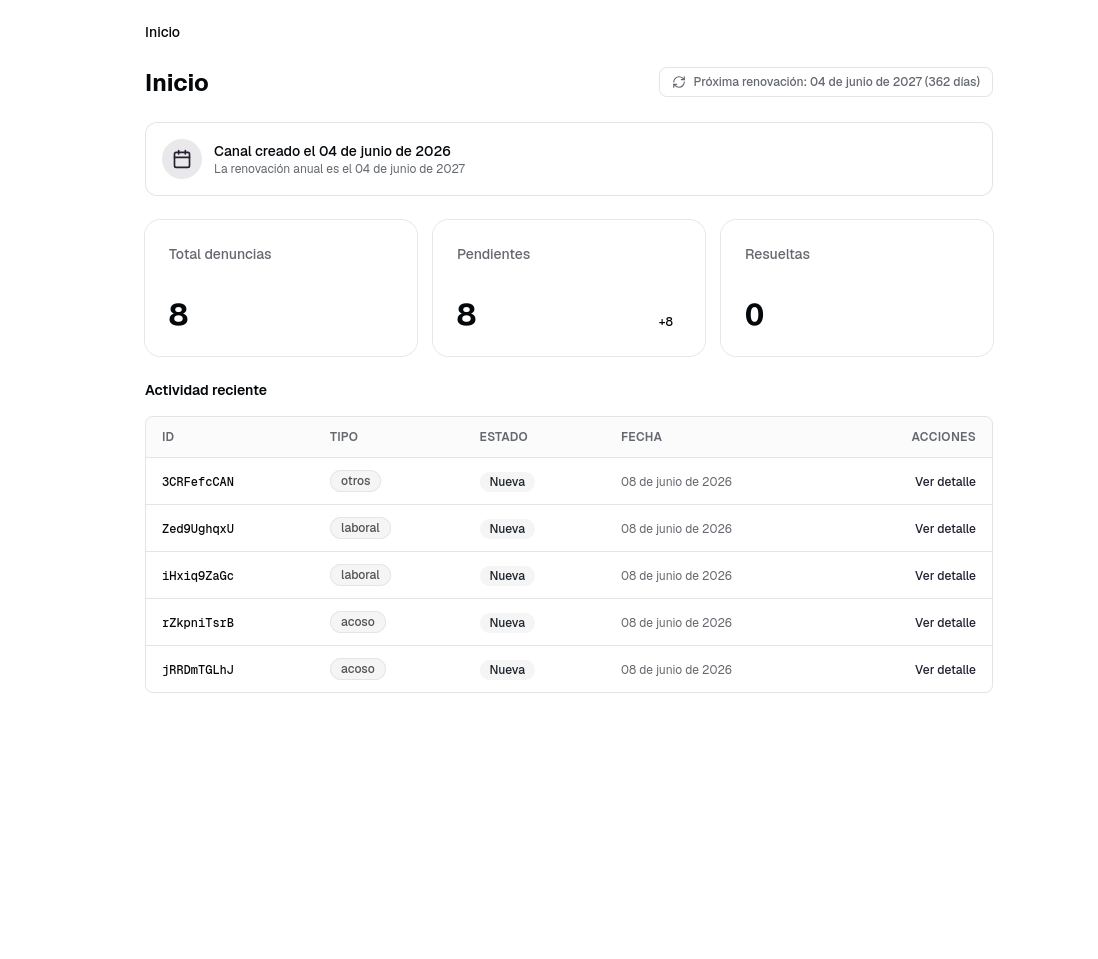The height and width of the screenshot is (959, 1098).
Task: Click the renewal refresh icon
Action: (679, 82)
